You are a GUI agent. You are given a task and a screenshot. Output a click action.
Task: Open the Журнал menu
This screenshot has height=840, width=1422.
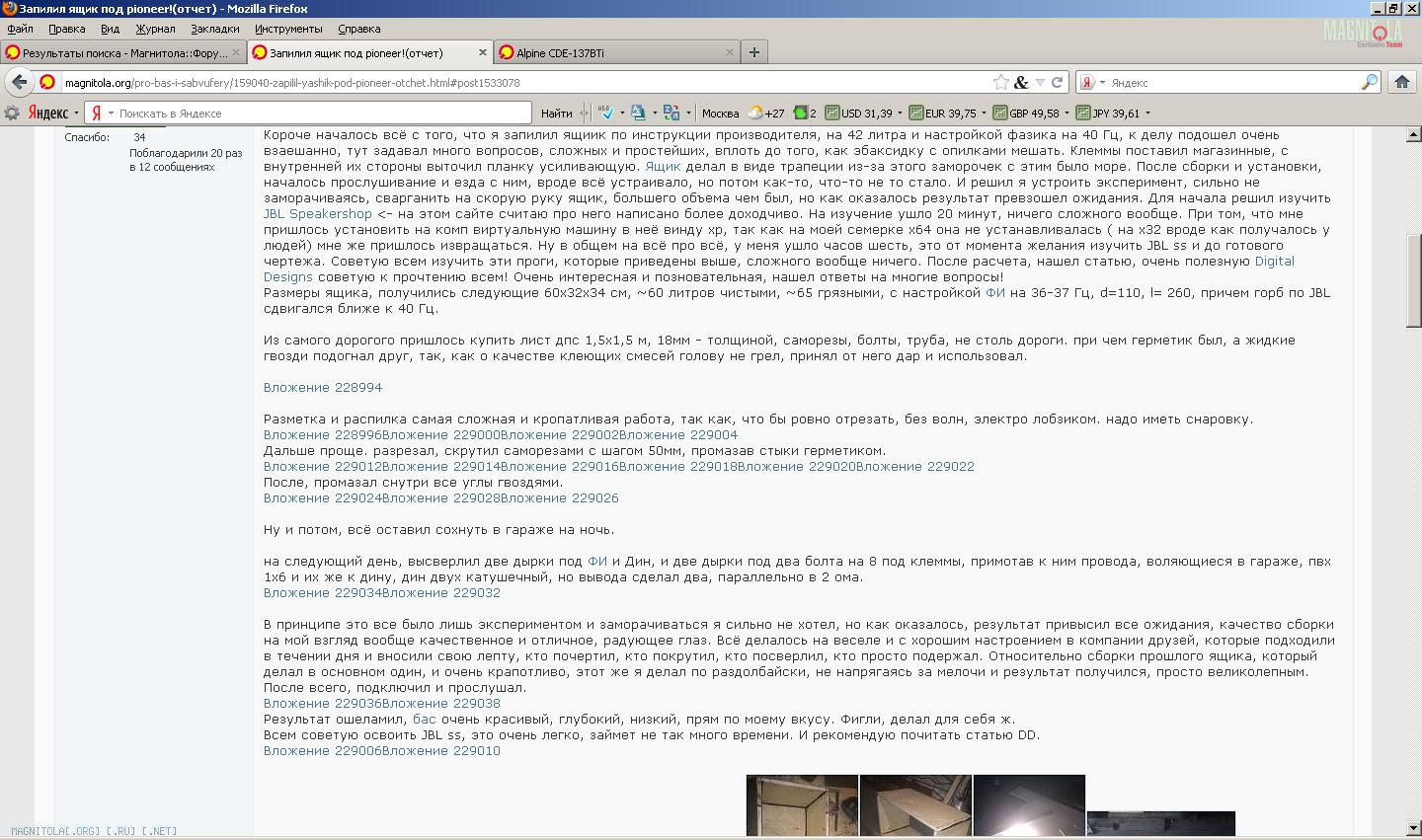155,29
